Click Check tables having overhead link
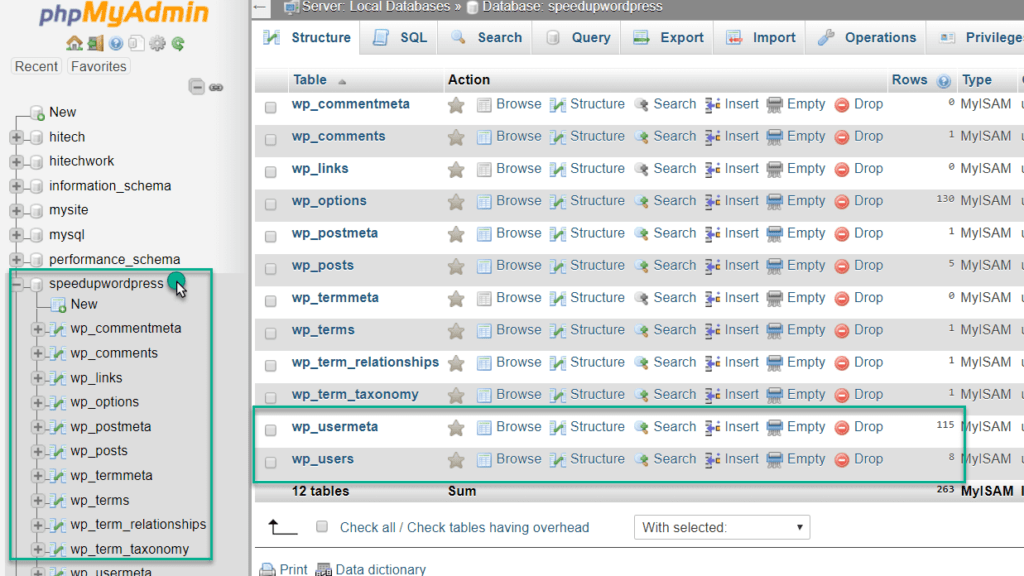The image size is (1024, 576). 498,528
